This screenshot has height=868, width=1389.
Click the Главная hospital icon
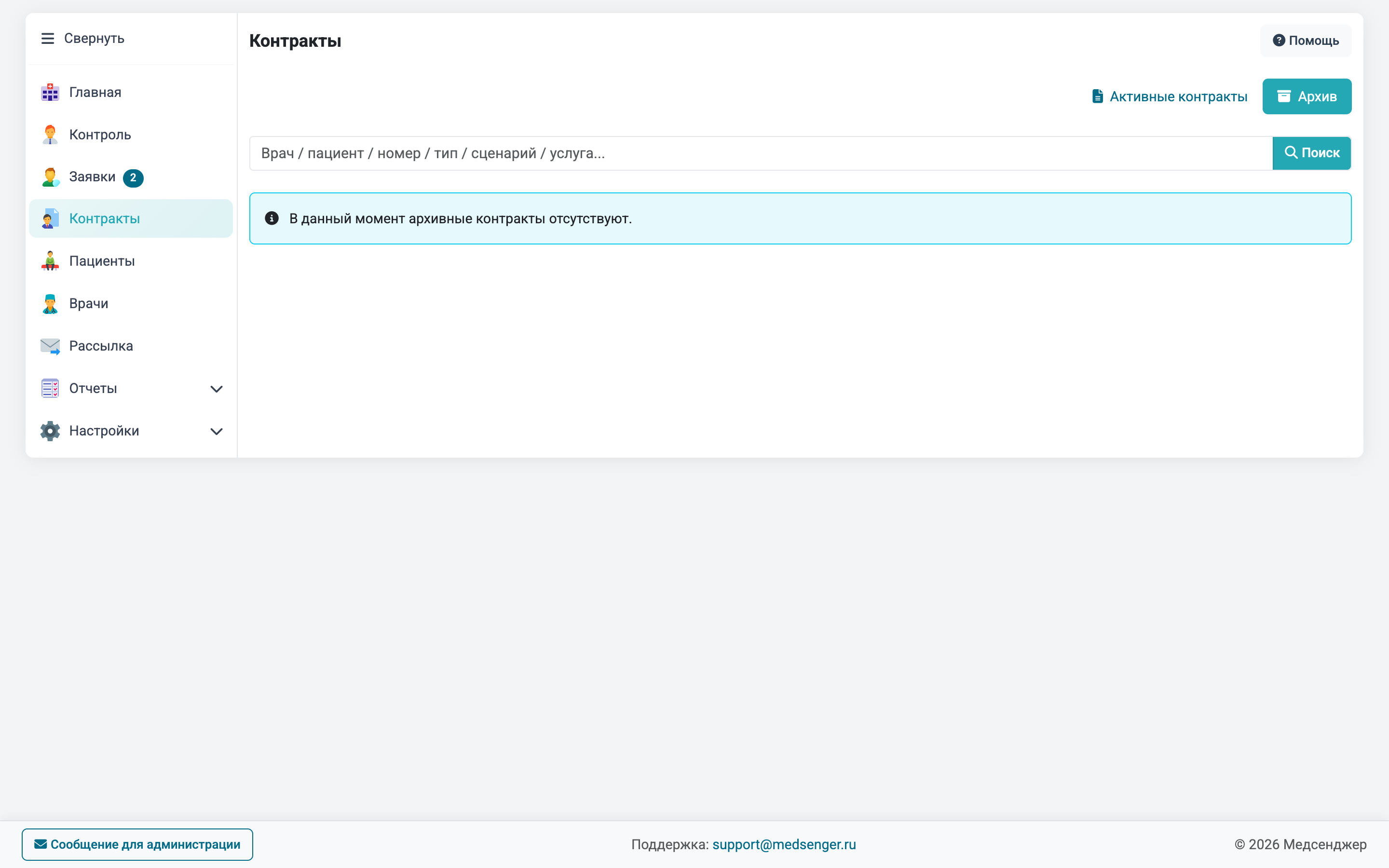click(x=50, y=93)
